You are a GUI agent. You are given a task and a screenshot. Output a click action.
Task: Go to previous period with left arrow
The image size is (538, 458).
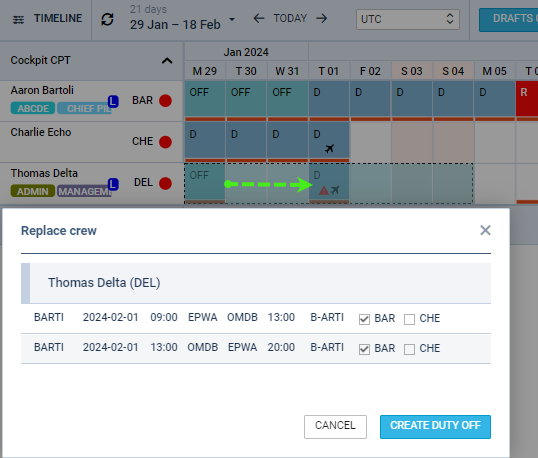[259, 18]
